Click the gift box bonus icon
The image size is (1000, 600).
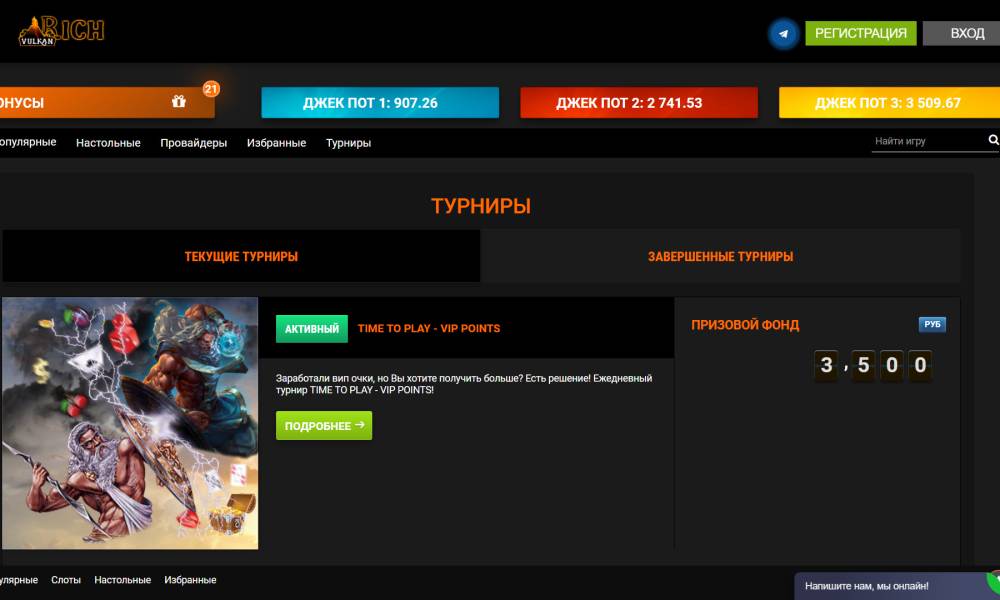pos(179,102)
